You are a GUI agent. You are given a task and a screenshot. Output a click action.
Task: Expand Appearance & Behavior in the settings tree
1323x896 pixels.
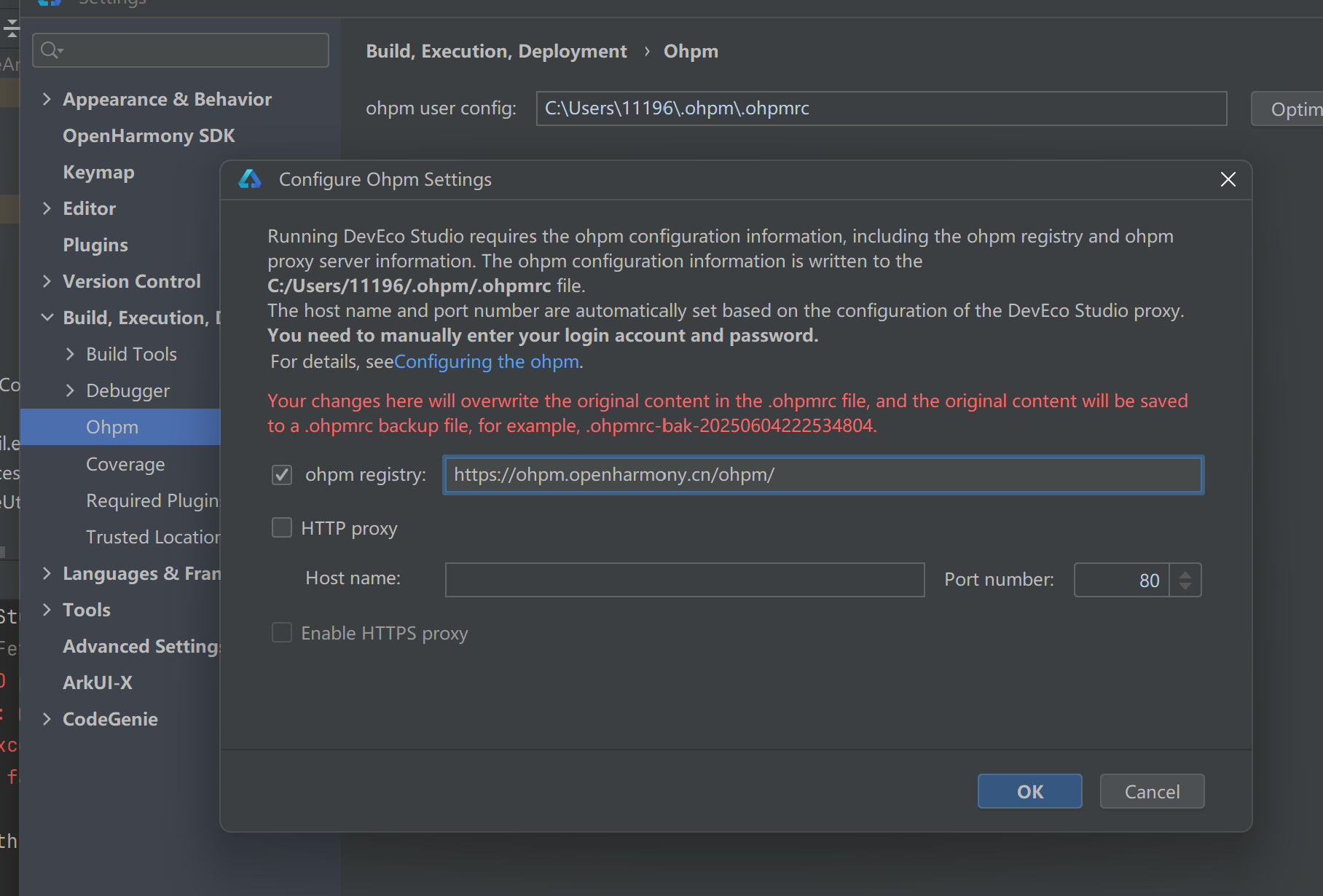point(47,99)
